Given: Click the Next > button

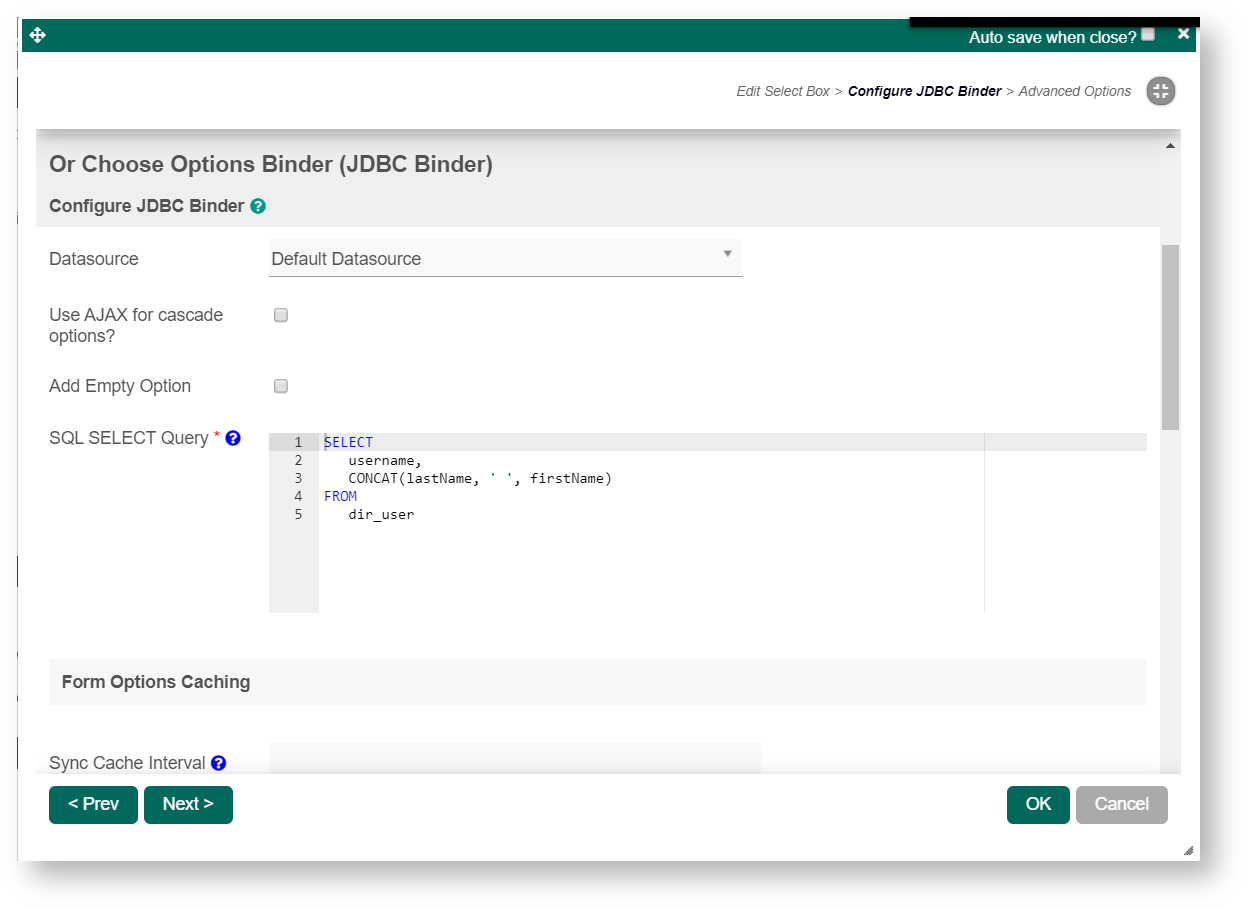Looking at the screenshot, I should [188, 804].
